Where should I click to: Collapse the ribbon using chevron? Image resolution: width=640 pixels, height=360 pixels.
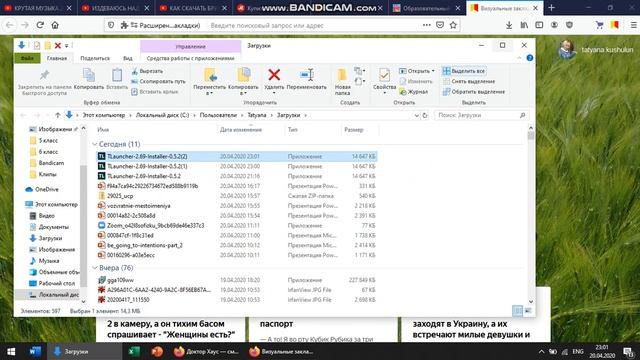coord(519,58)
